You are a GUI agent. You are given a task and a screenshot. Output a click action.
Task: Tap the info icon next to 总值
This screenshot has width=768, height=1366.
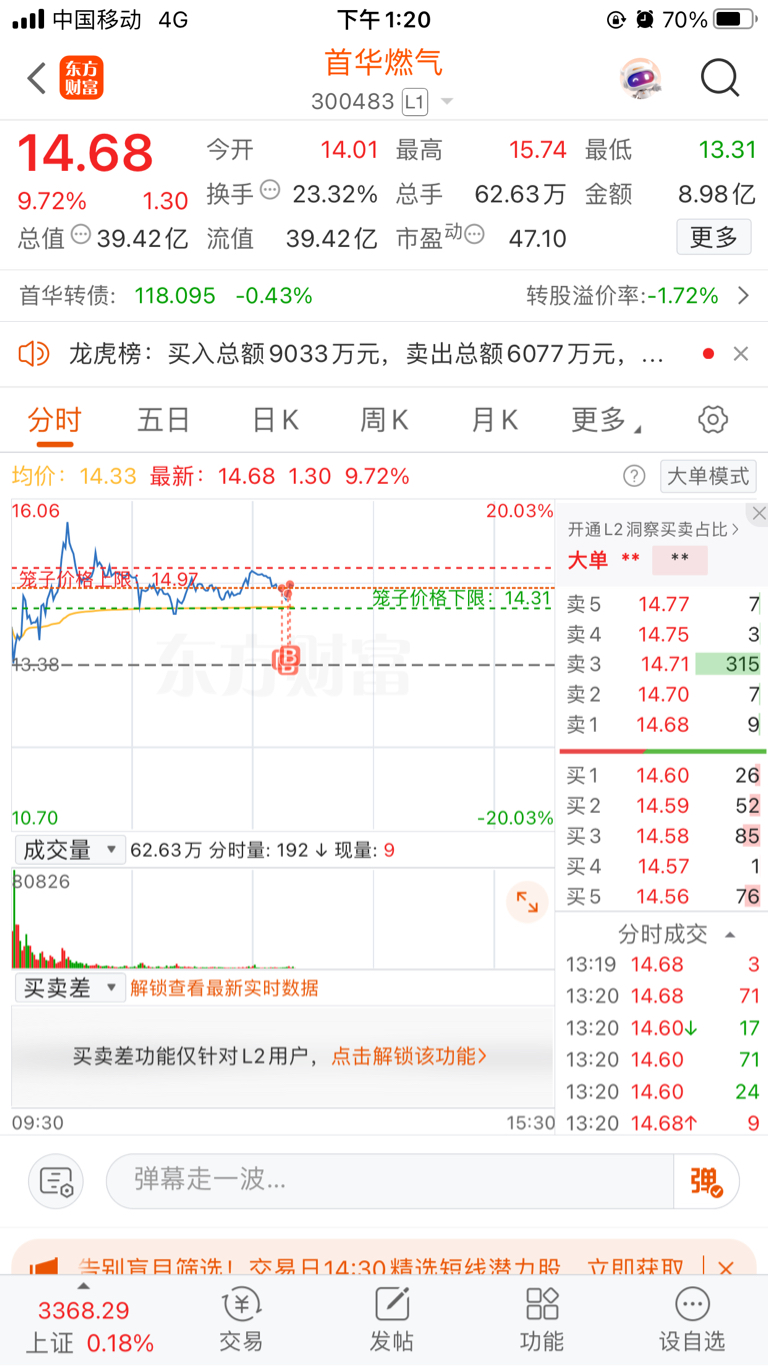[x=81, y=235]
